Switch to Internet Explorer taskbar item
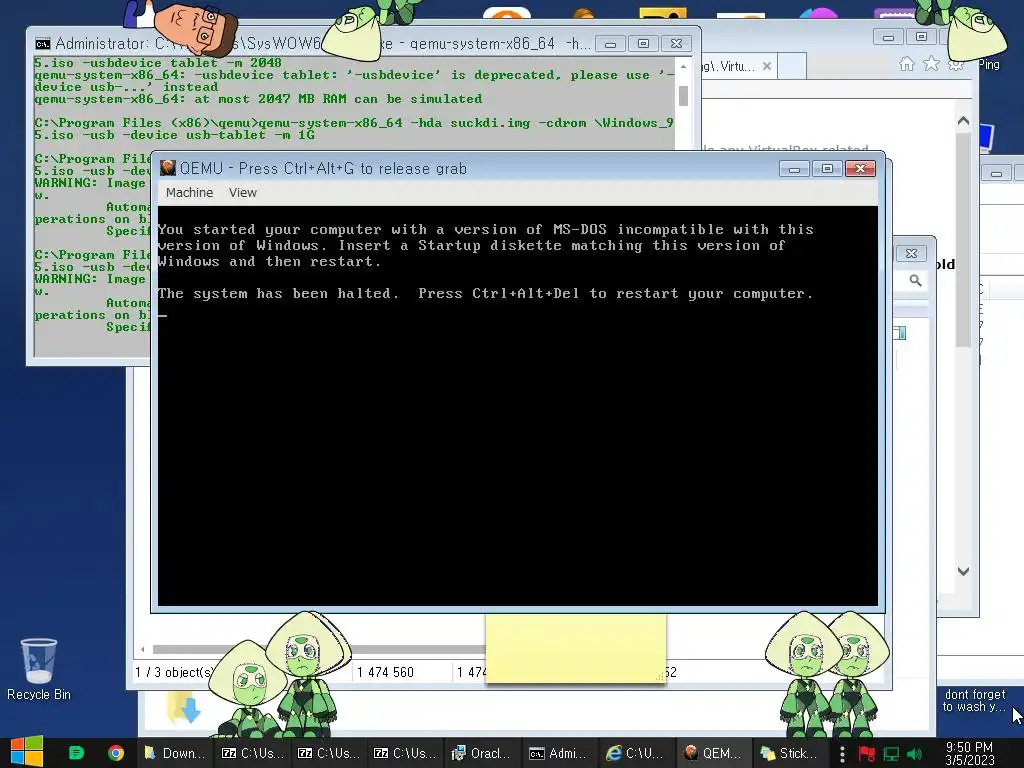 pos(634,753)
